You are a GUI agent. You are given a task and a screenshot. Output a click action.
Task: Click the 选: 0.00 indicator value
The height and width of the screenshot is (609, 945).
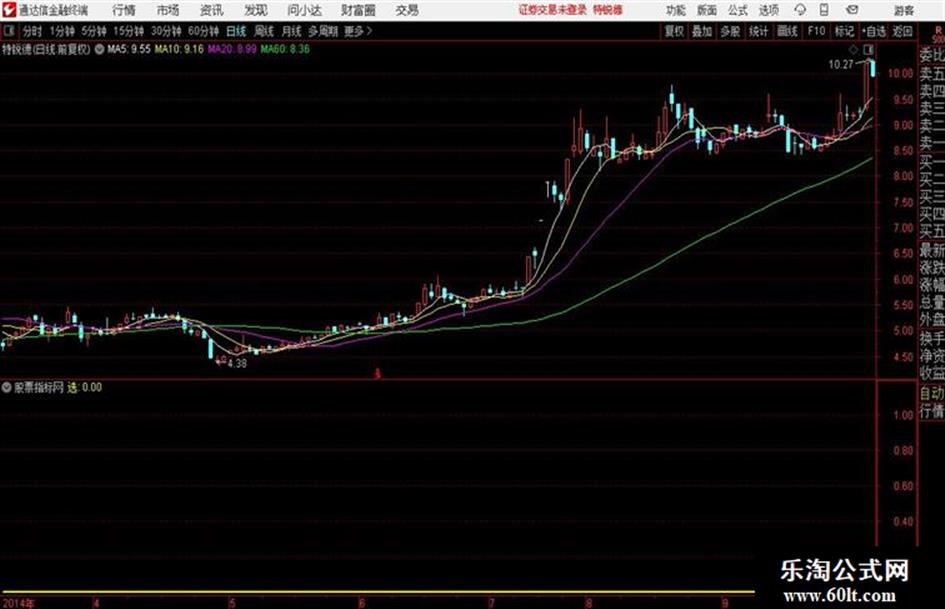[x=84, y=387]
